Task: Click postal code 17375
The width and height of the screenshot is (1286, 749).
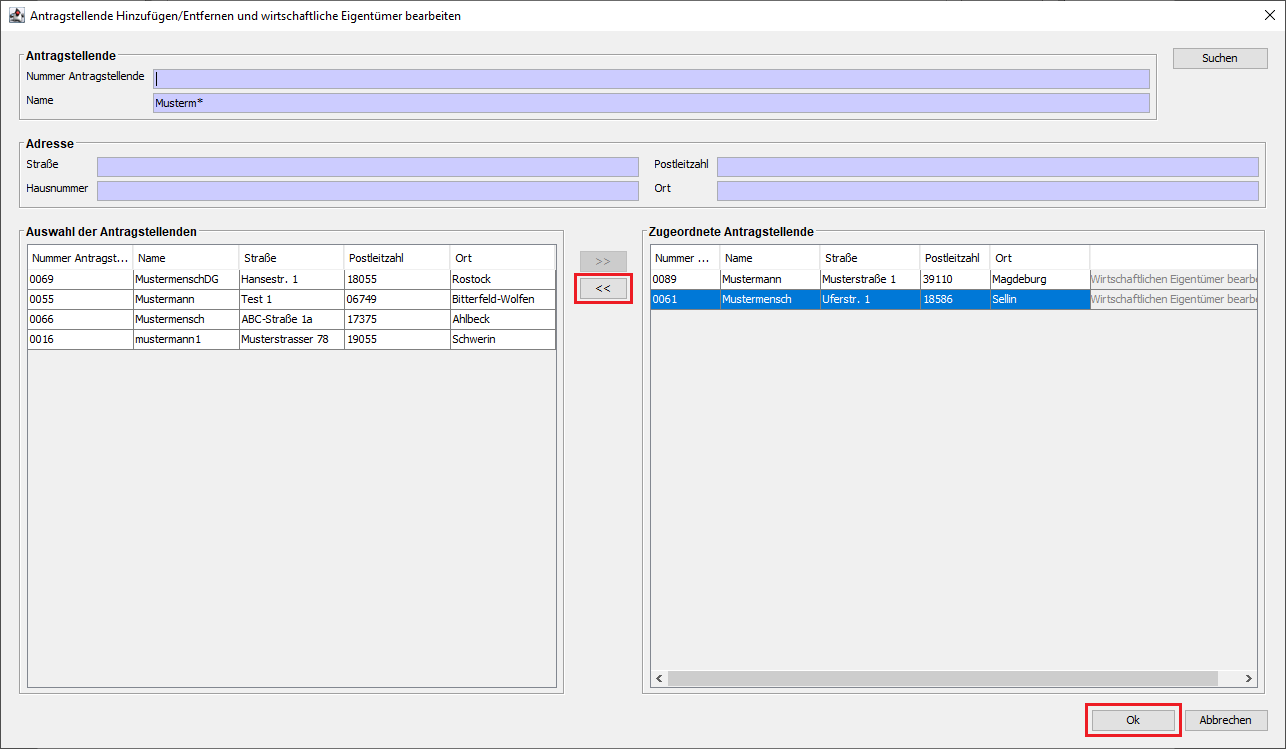Action: (398, 320)
